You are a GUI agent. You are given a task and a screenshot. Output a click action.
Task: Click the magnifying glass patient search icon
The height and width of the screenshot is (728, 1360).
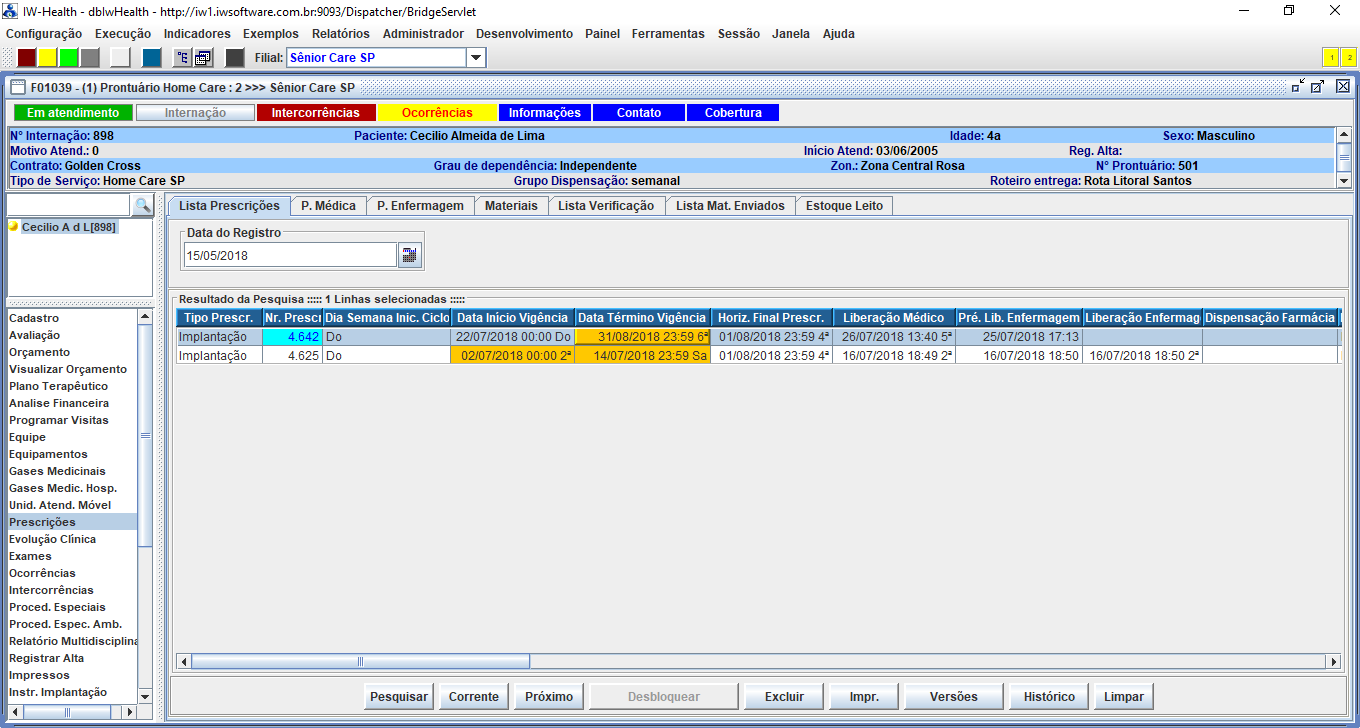pyautogui.click(x=143, y=205)
